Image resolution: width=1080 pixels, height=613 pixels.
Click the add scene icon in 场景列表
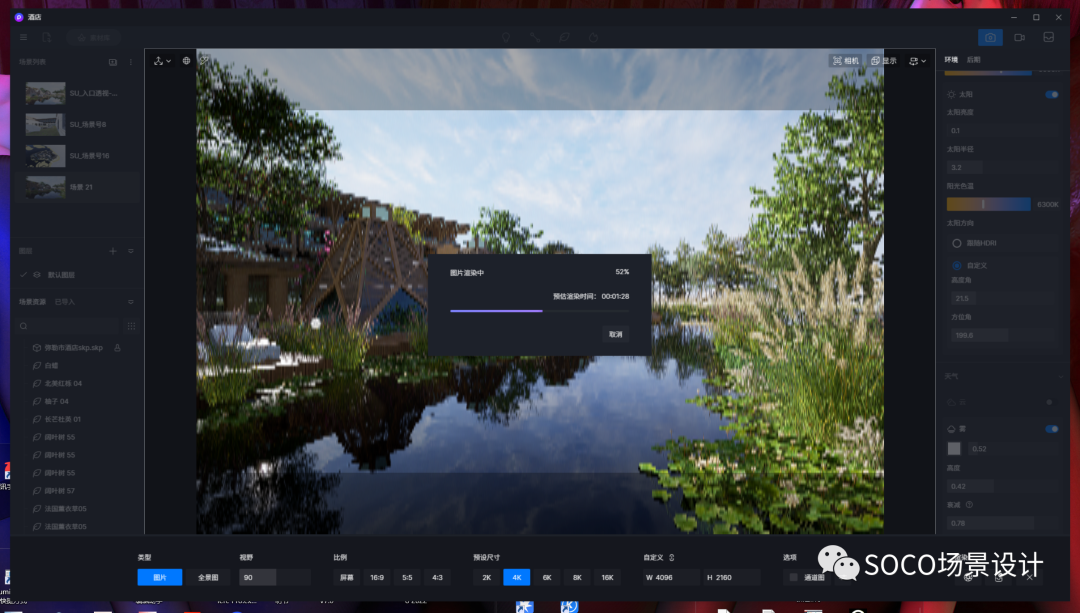(113, 62)
